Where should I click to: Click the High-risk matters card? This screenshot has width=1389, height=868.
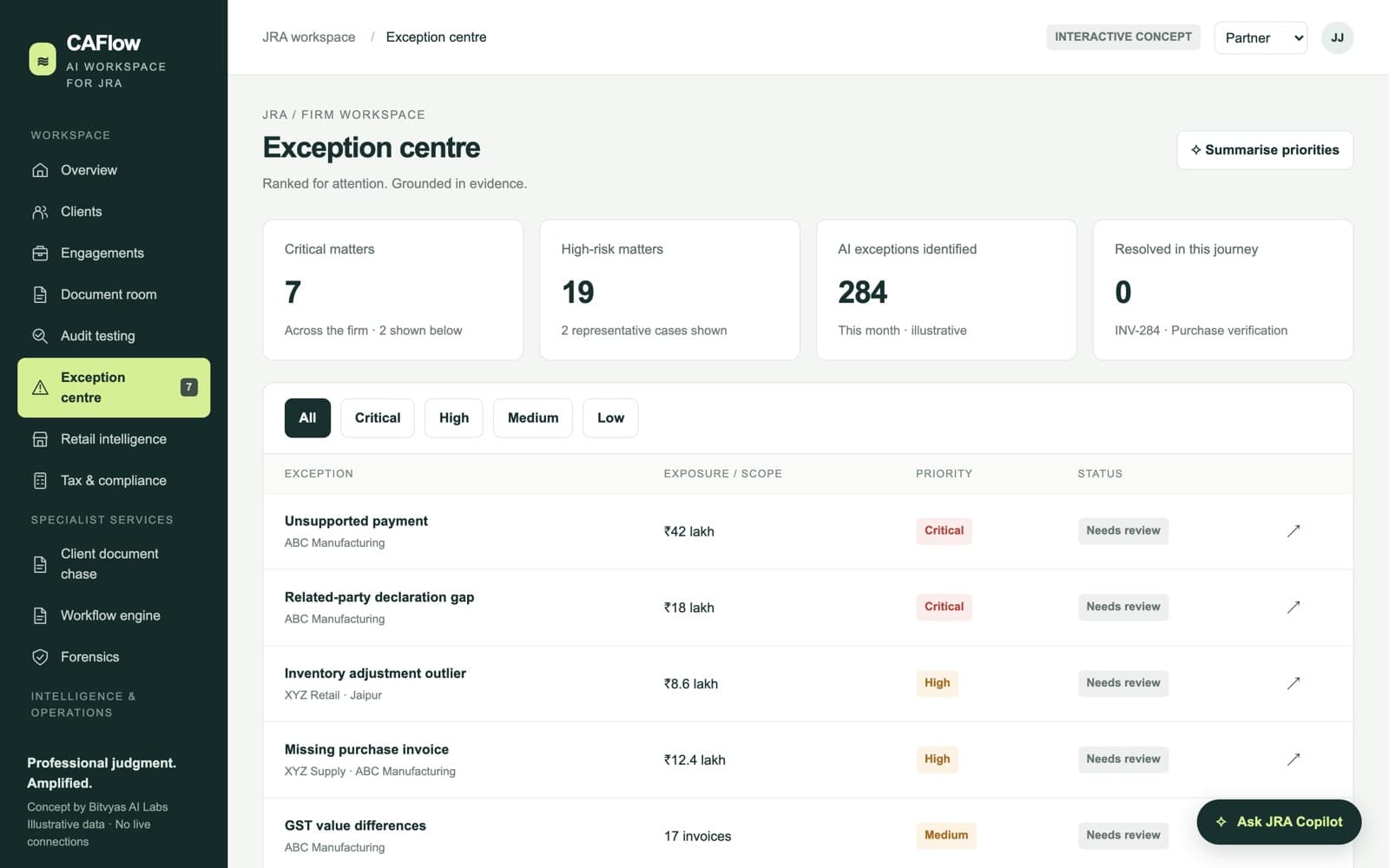pos(669,290)
